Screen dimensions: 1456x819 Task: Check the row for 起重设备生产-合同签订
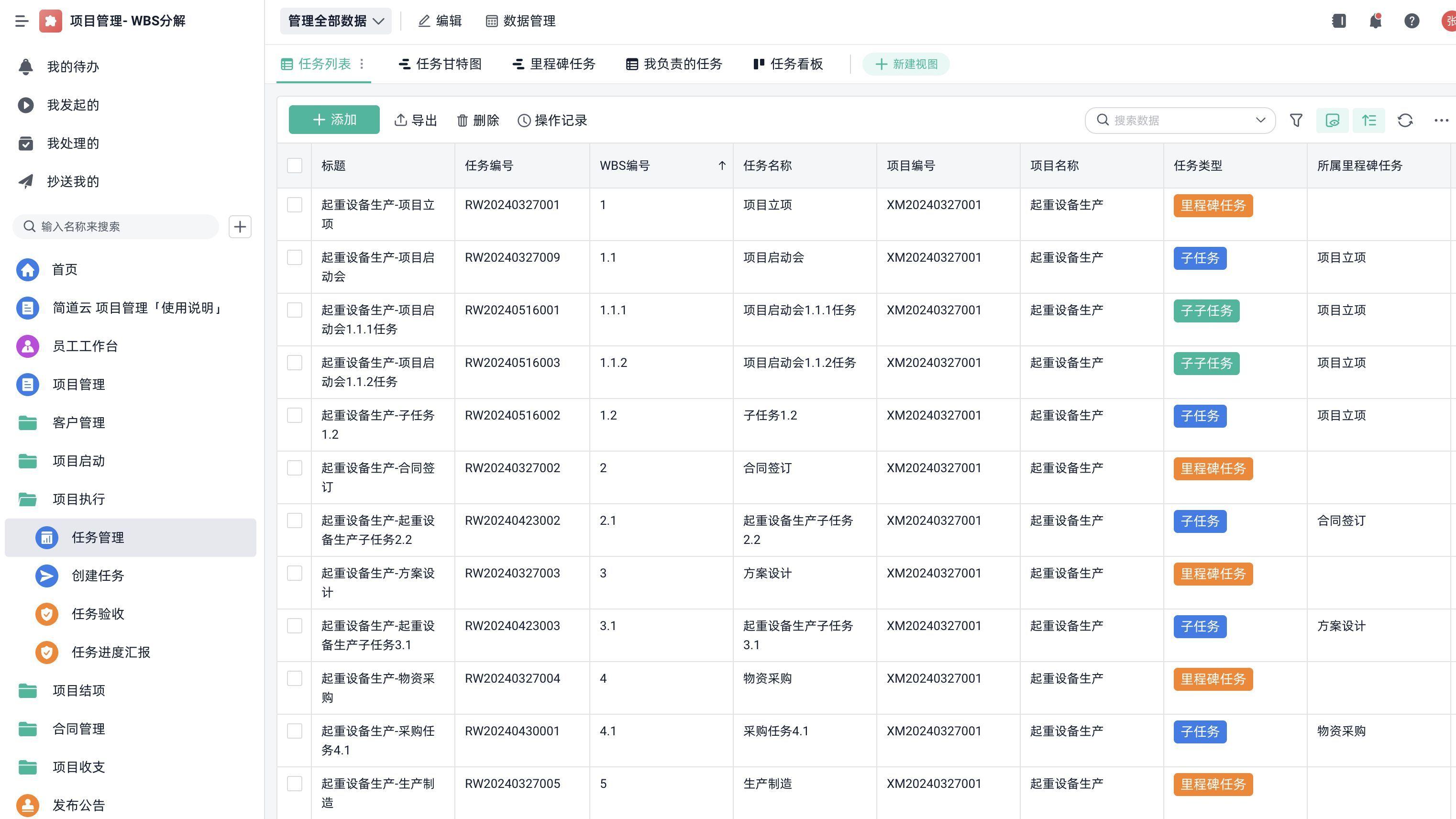[295, 467]
